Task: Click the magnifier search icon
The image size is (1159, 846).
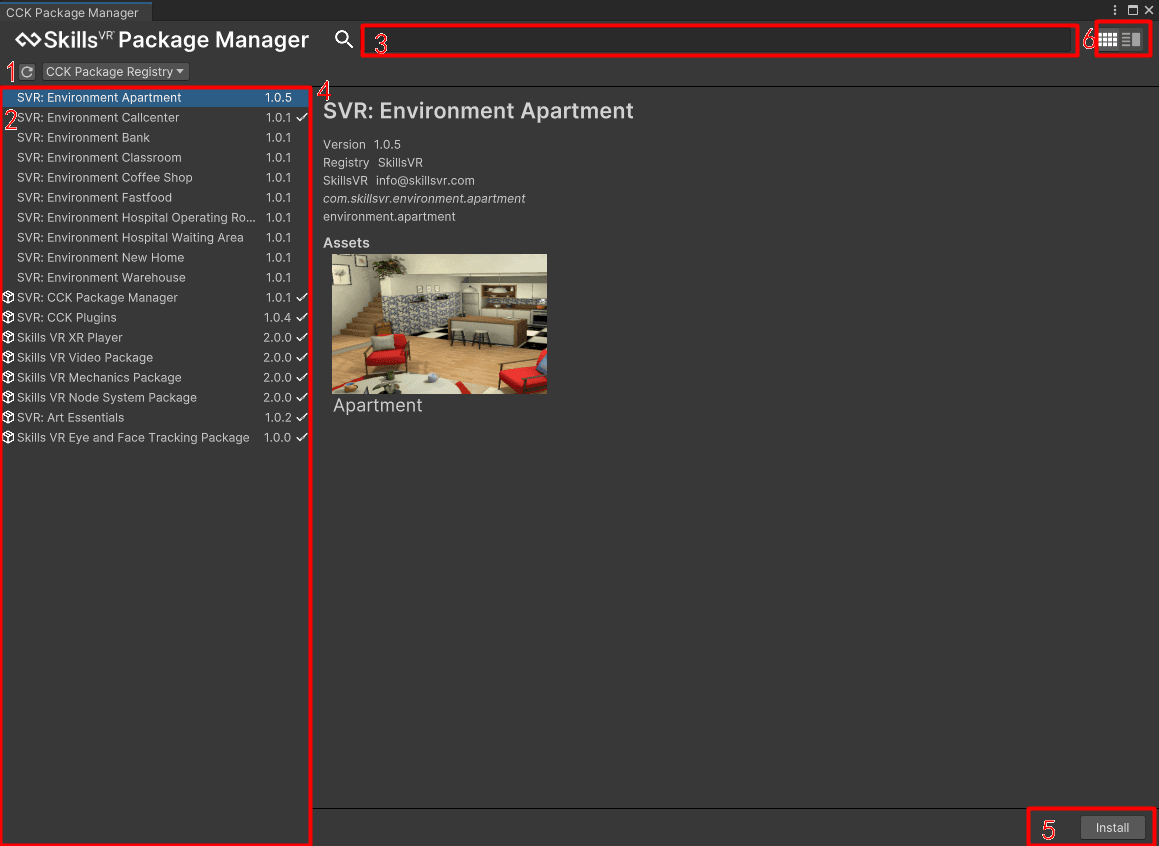Action: point(344,39)
